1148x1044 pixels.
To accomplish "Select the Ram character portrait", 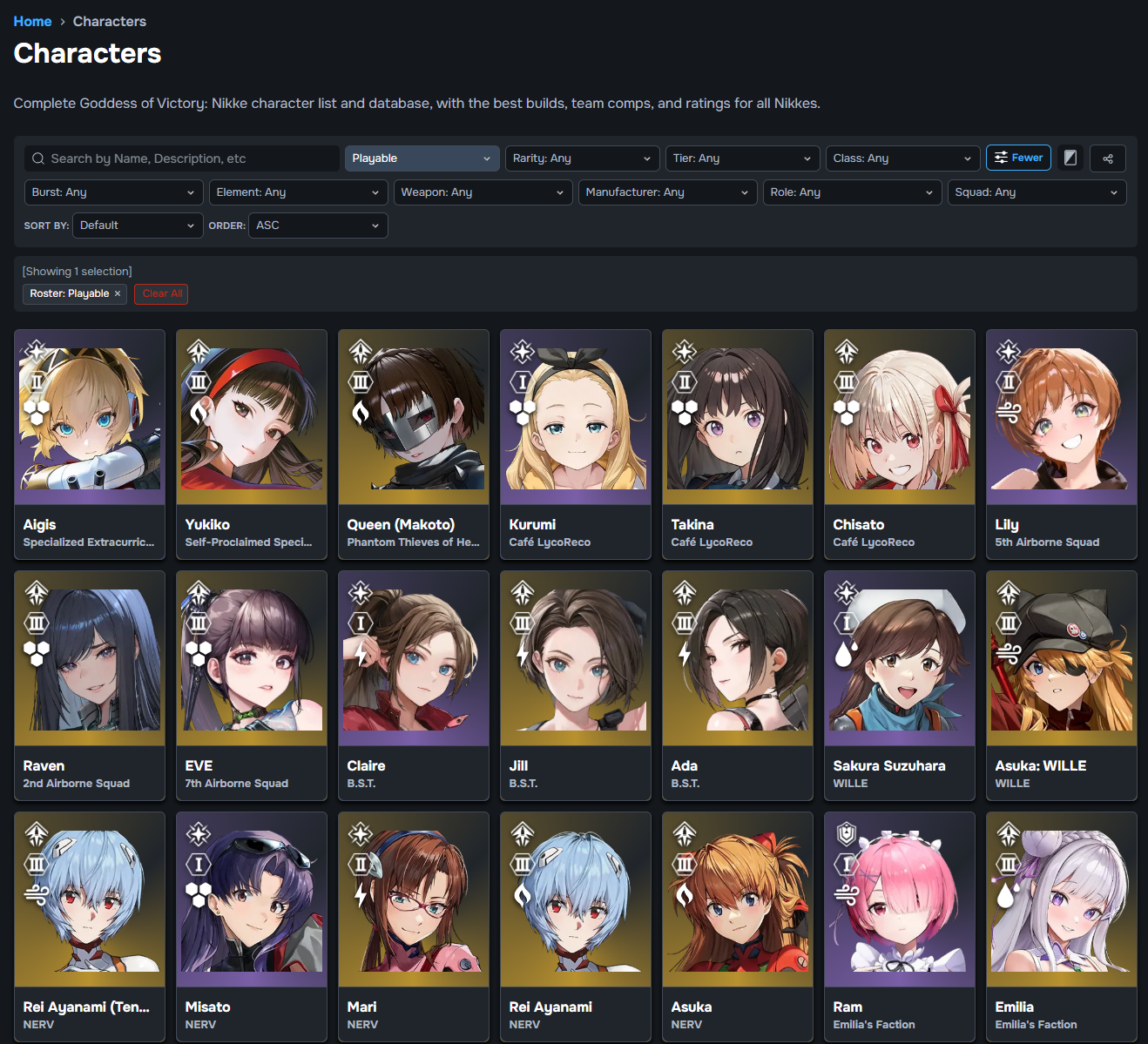I will [x=900, y=901].
